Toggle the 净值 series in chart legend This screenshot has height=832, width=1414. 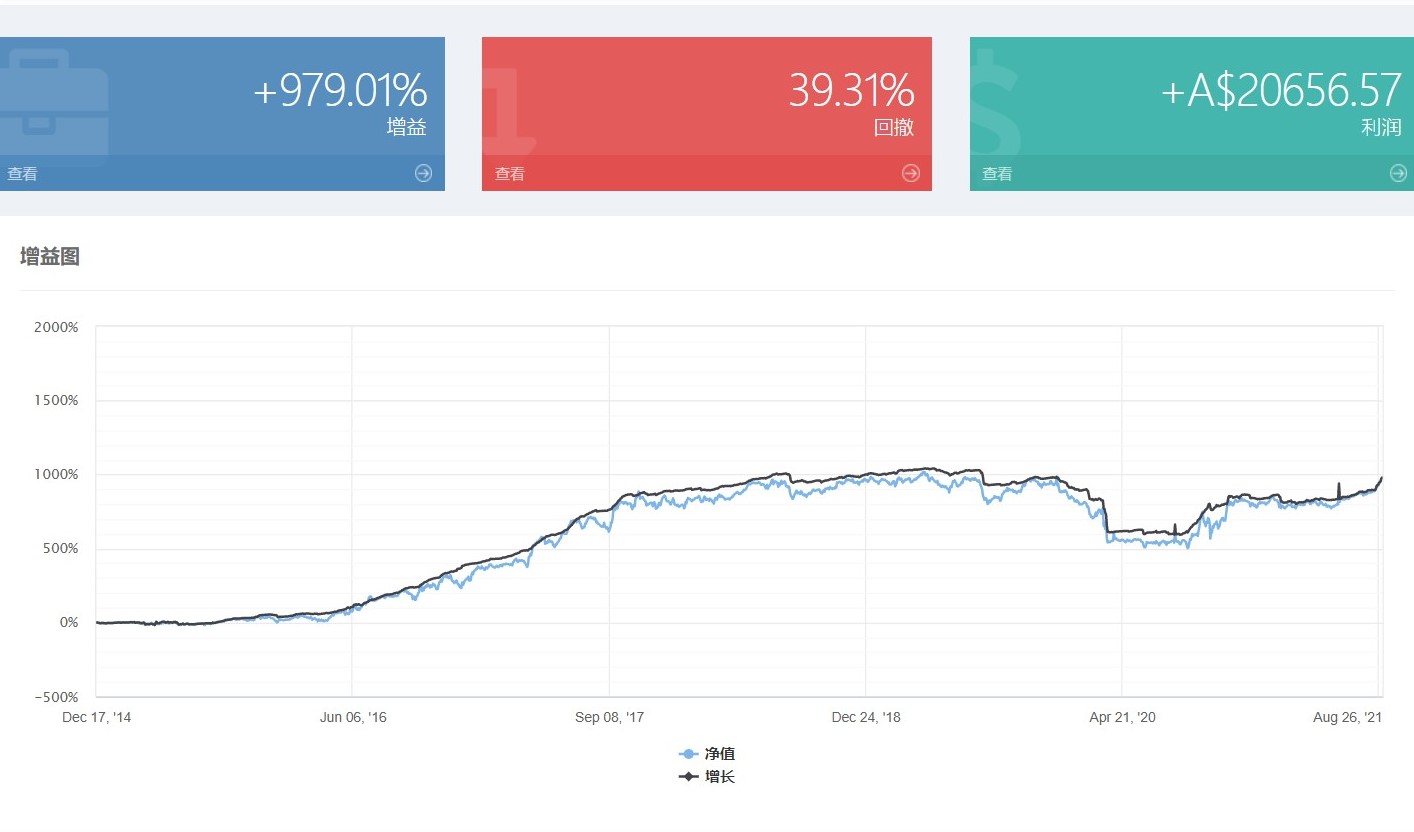(x=707, y=754)
